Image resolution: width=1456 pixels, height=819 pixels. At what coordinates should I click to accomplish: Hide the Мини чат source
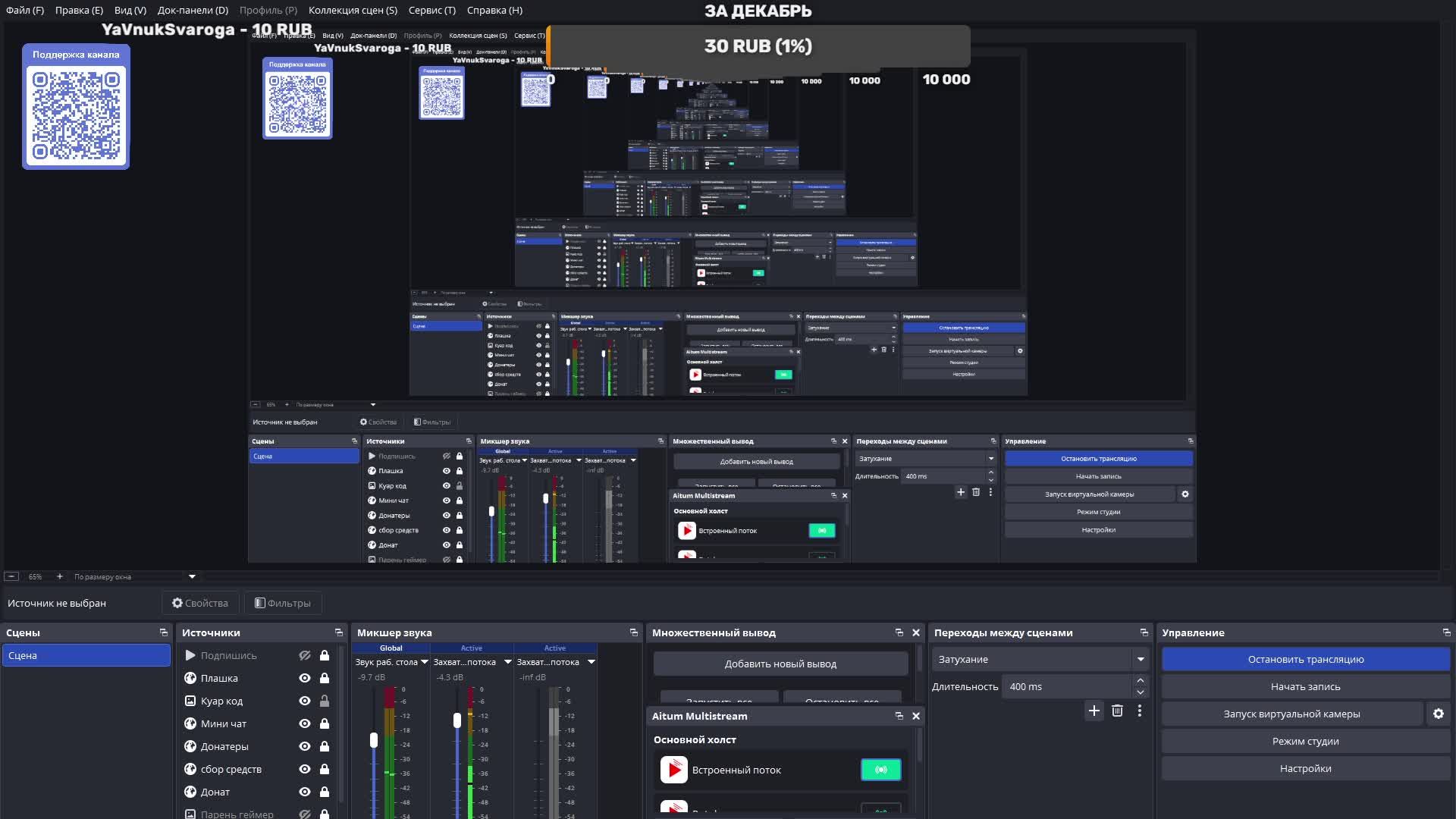pos(305,723)
